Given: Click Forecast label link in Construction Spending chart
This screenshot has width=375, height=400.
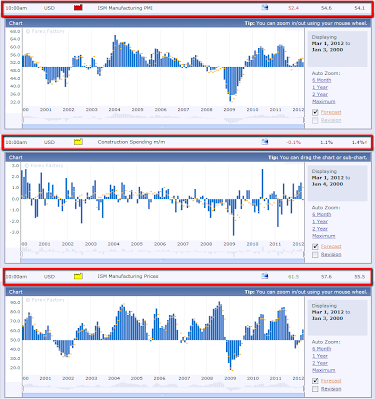Looking at the screenshot, I should [x=331, y=247].
